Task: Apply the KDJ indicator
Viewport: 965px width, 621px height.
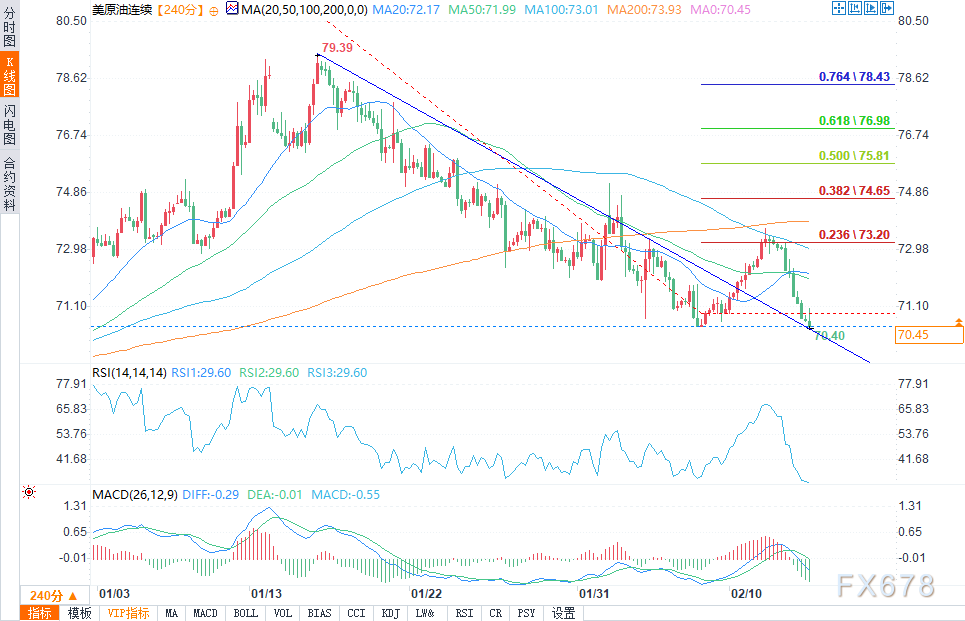Action: pyautogui.click(x=394, y=613)
